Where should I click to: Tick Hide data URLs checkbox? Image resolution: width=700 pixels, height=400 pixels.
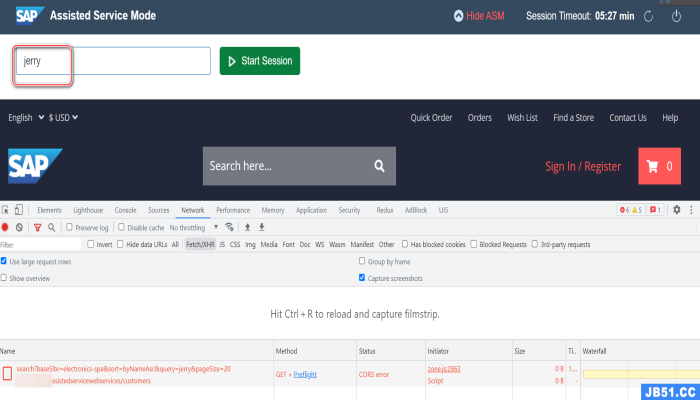(120, 244)
